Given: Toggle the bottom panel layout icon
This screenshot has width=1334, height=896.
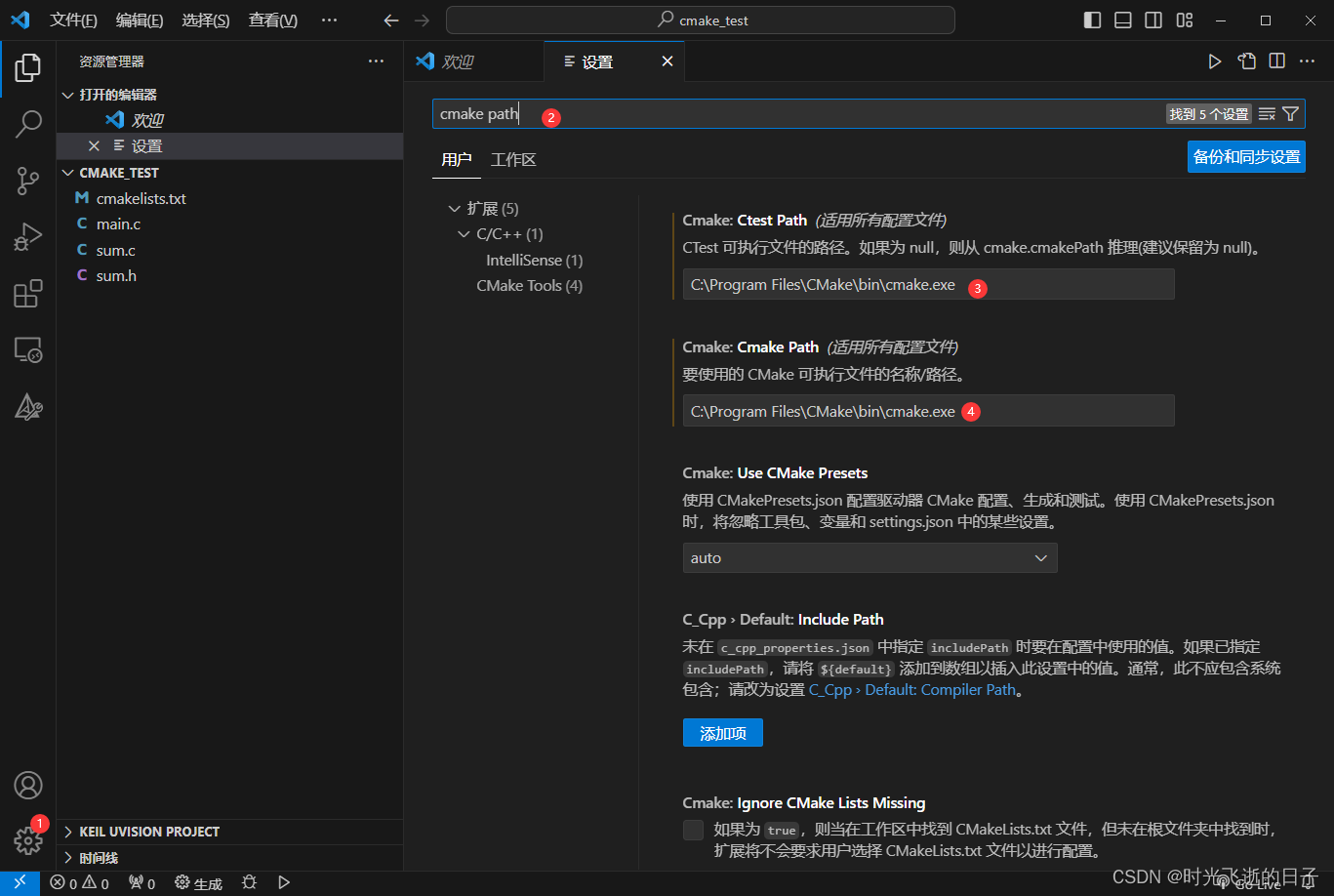Looking at the screenshot, I should pos(1123,20).
